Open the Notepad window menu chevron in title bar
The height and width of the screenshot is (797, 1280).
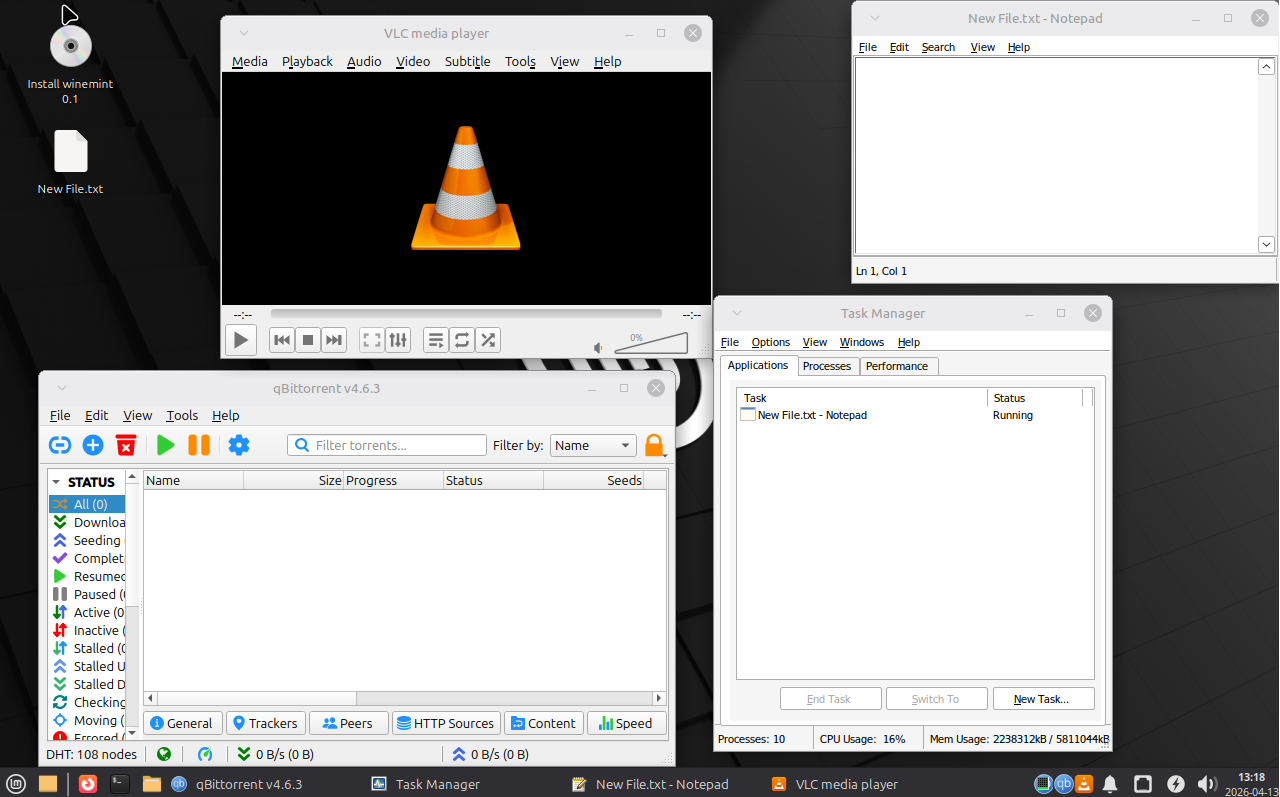pyautogui.click(x=874, y=18)
